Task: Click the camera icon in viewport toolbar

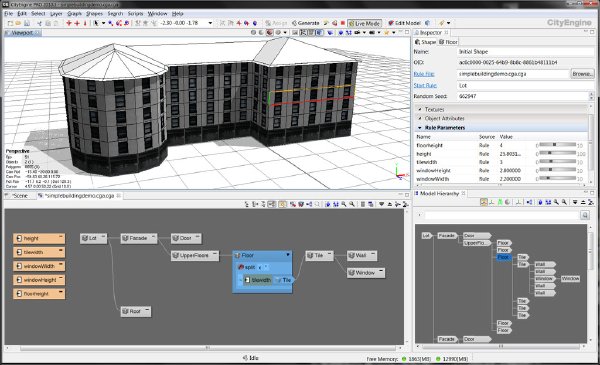Action: click(x=357, y=33)
